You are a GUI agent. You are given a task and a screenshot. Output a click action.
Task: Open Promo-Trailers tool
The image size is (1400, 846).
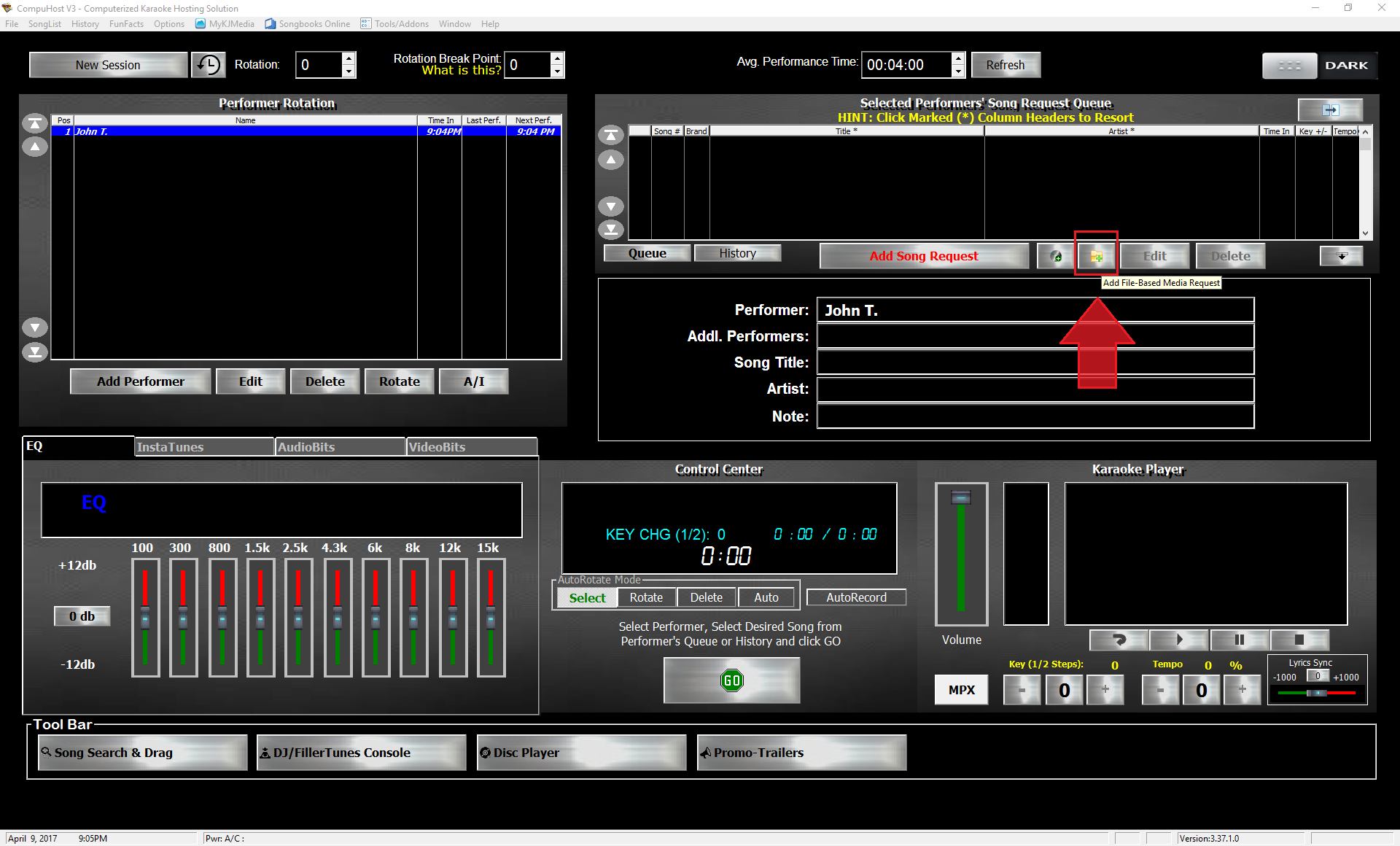[x=802, y=753]
